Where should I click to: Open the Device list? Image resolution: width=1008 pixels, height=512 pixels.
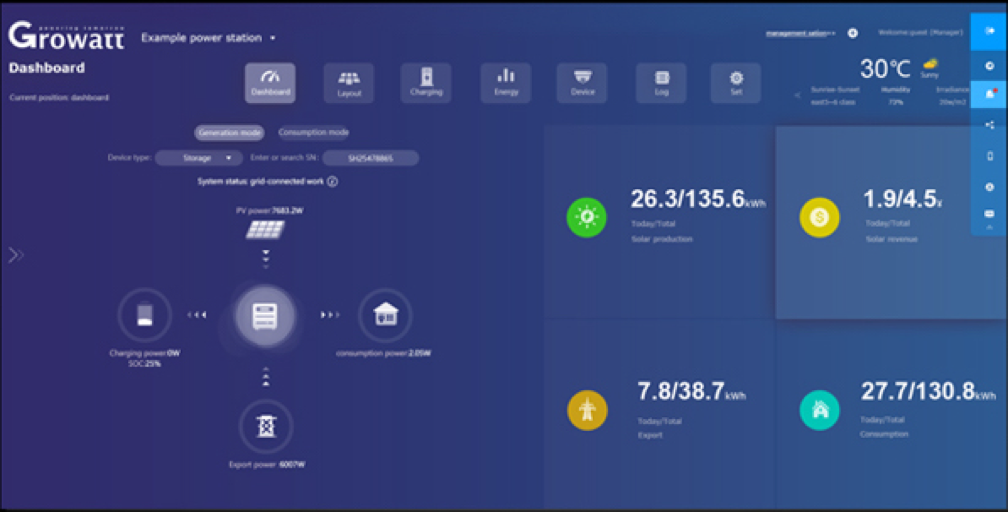pyautogui.click(x=582, y=83)
